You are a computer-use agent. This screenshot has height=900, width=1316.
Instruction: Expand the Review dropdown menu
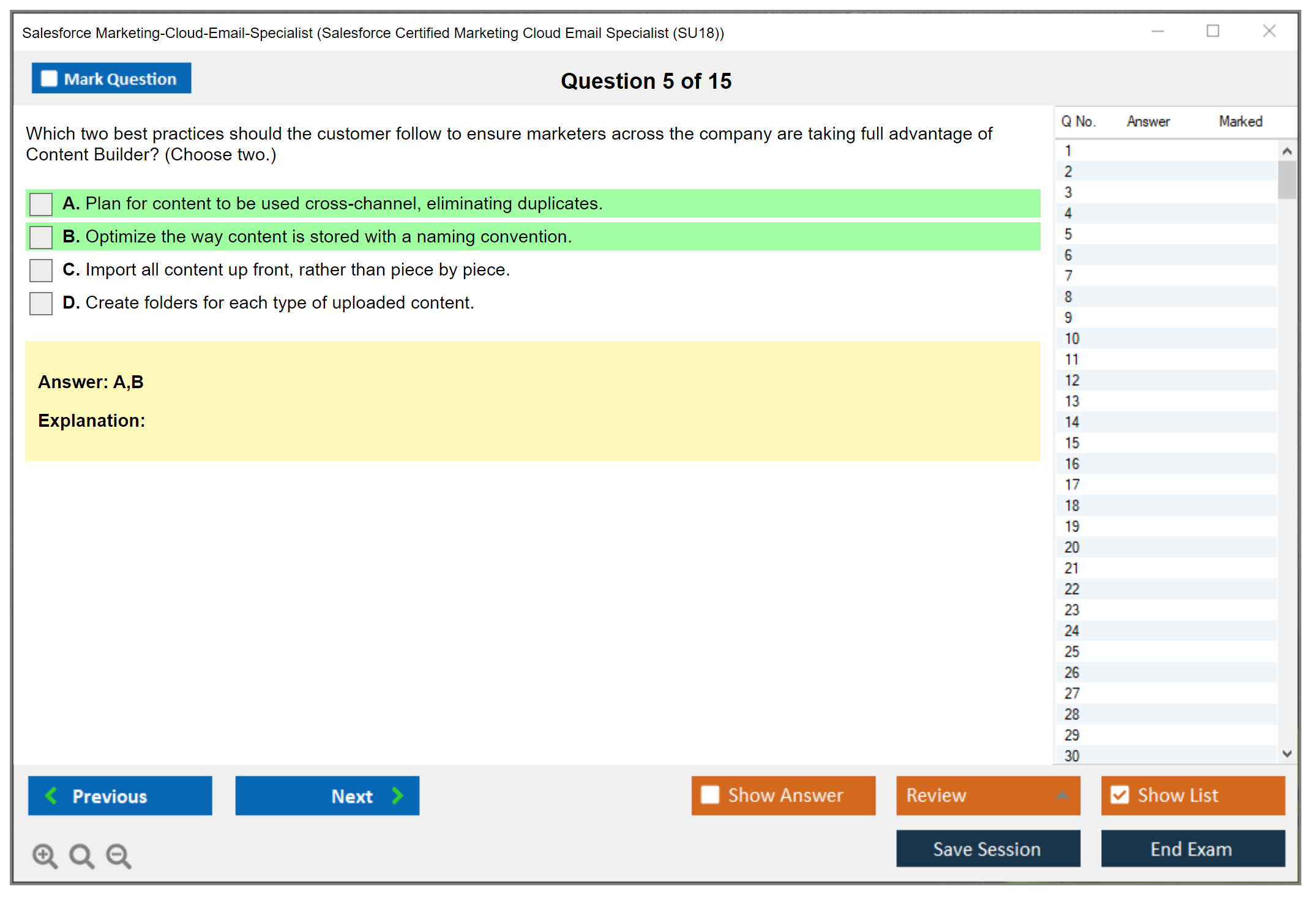click(x=1062, y=795)
